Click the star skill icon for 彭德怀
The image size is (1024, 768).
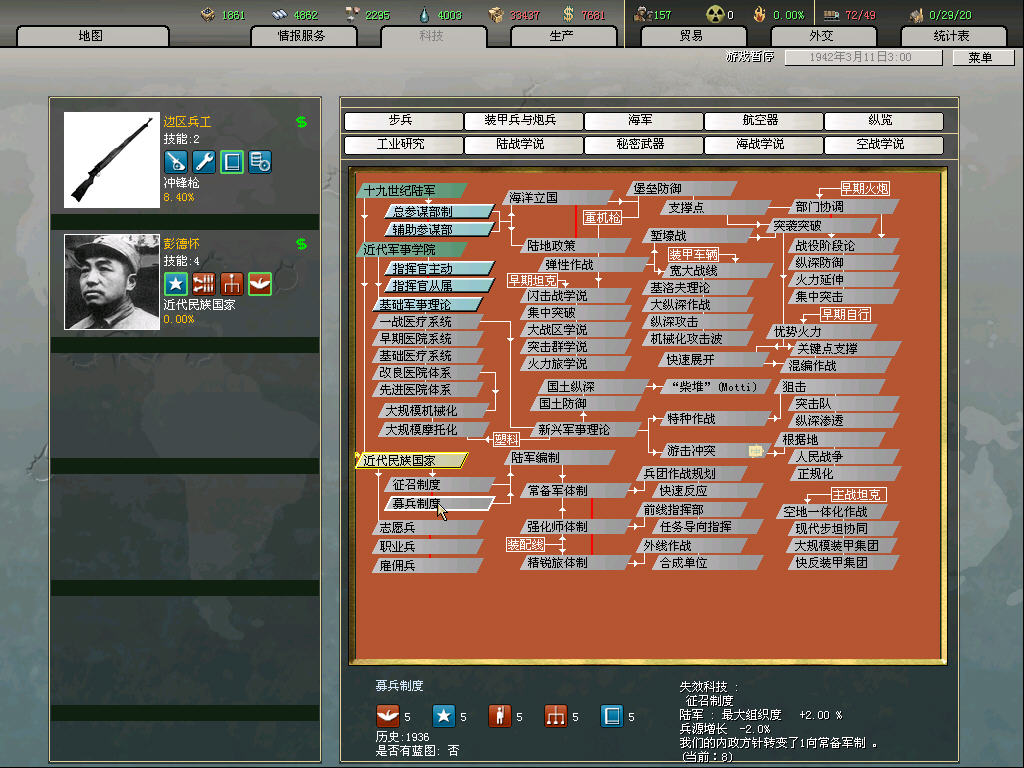pos(176,283)
